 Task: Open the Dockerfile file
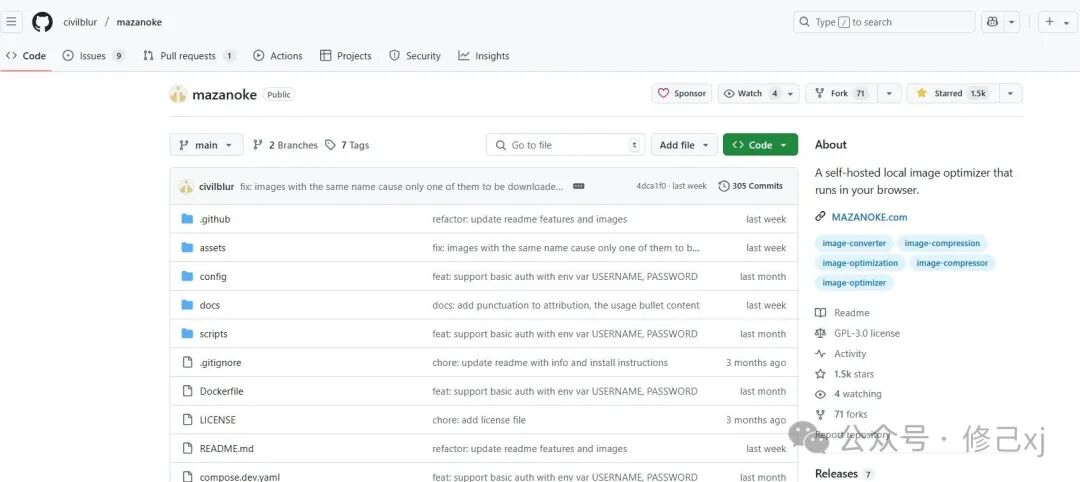(221, 391)
